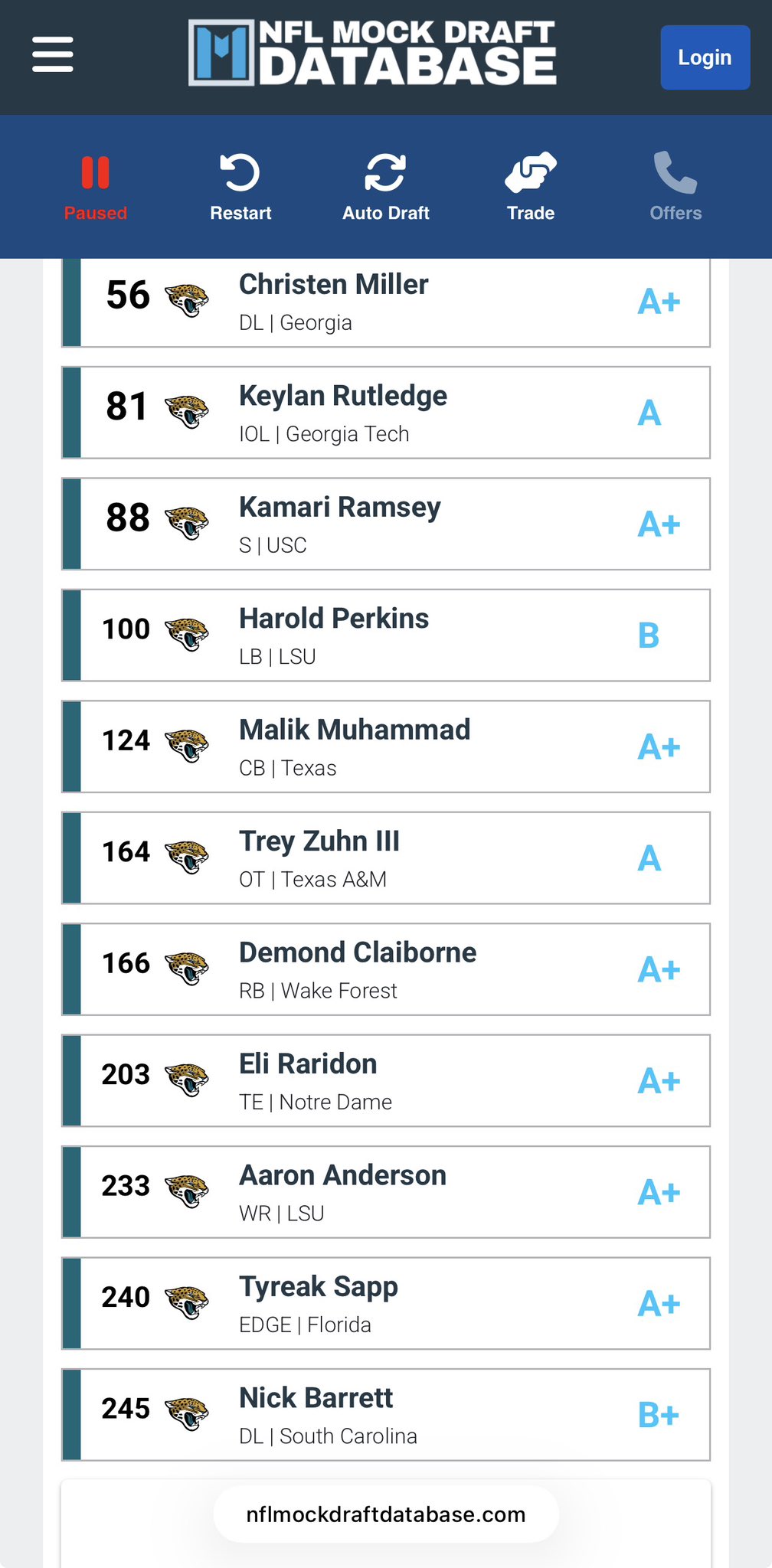The image size is (772, 1568).
Task: Select Christen Miller player name
Action: click(333, 285)
